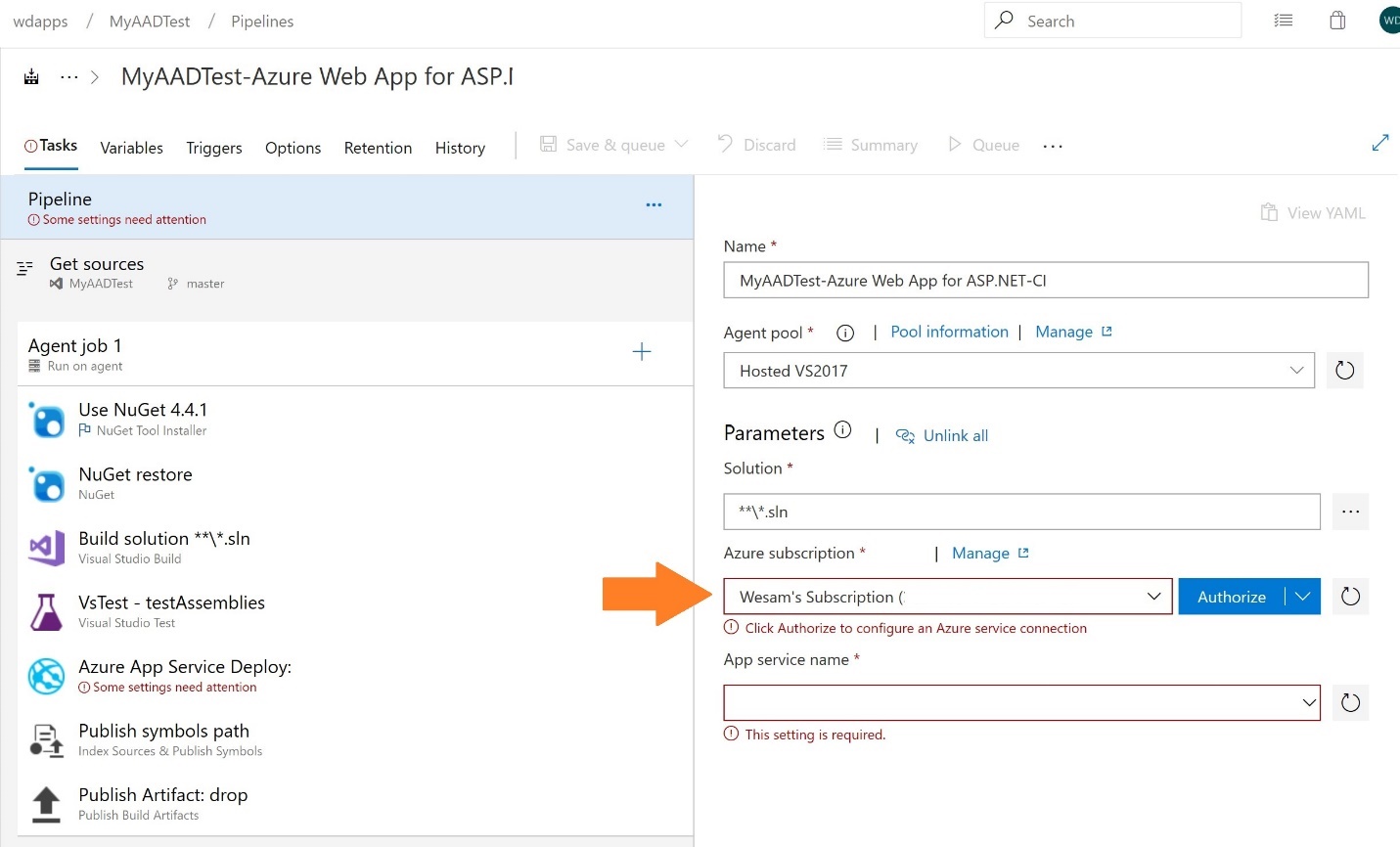Select the Build solution Visual Studio icon
The image size is (1400, 847).
[x=47, y=548]
